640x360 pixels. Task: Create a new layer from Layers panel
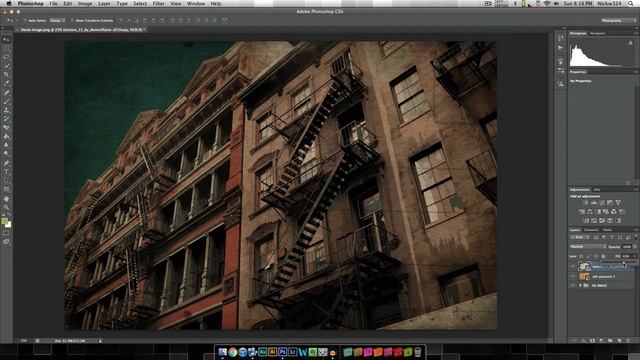(619, 340)
